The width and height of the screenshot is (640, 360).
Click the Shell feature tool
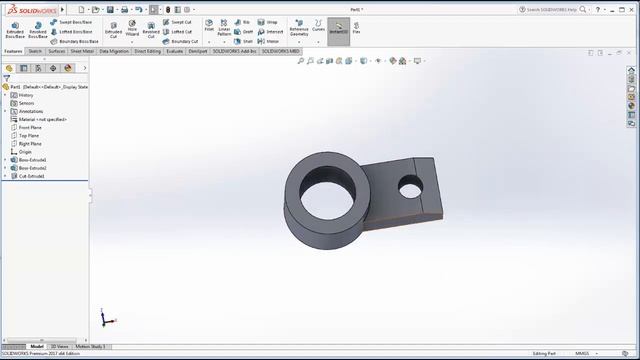[x=244, y=42]
